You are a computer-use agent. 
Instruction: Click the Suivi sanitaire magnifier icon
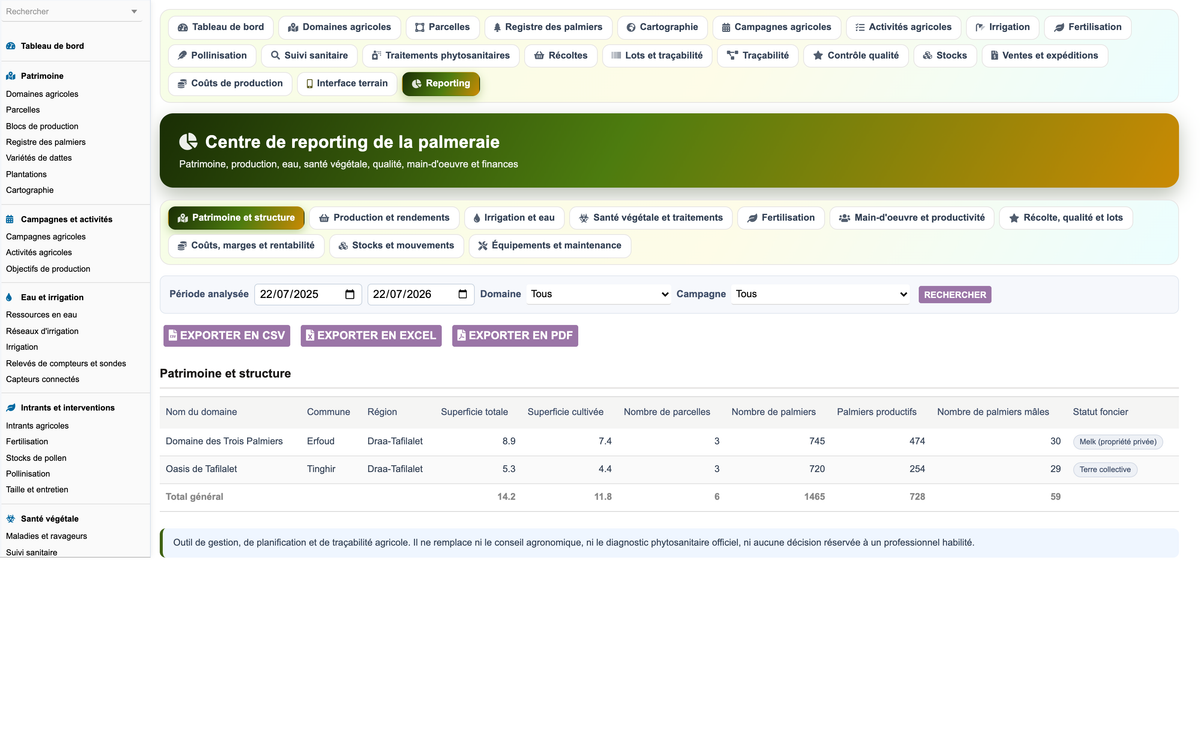pos(276,55)
